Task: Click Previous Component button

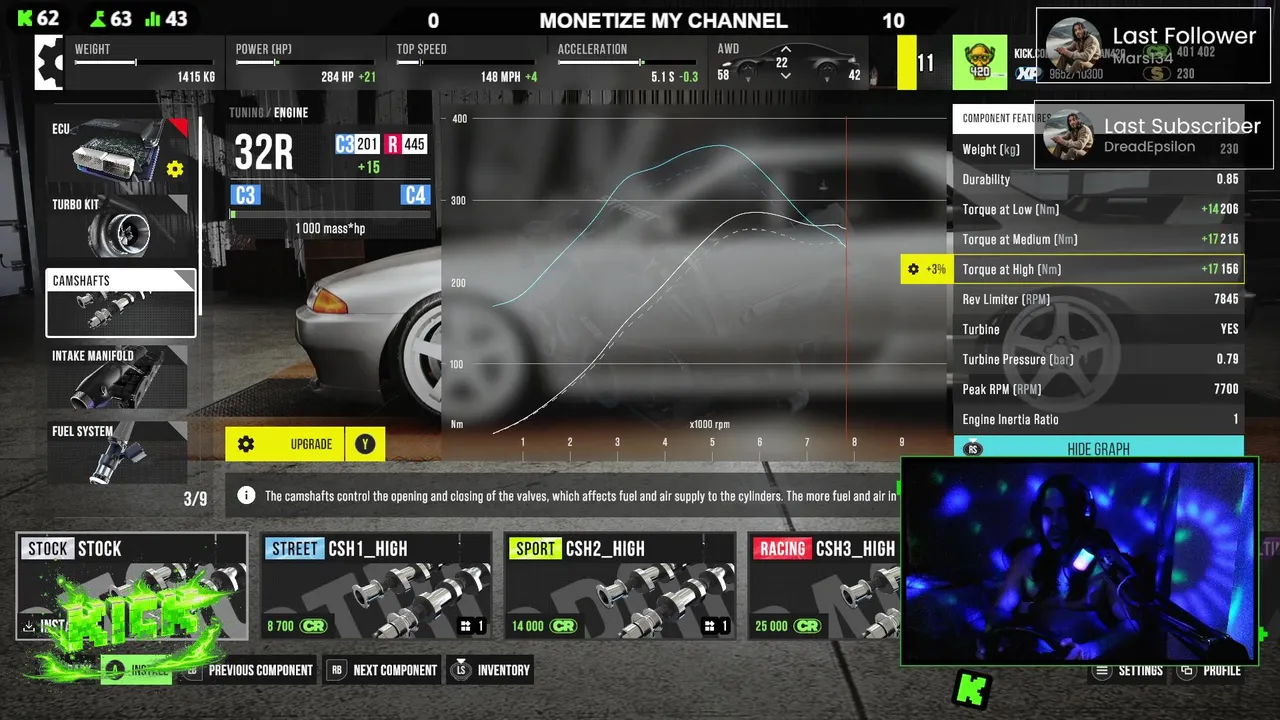Action: [x=249, y=670]
